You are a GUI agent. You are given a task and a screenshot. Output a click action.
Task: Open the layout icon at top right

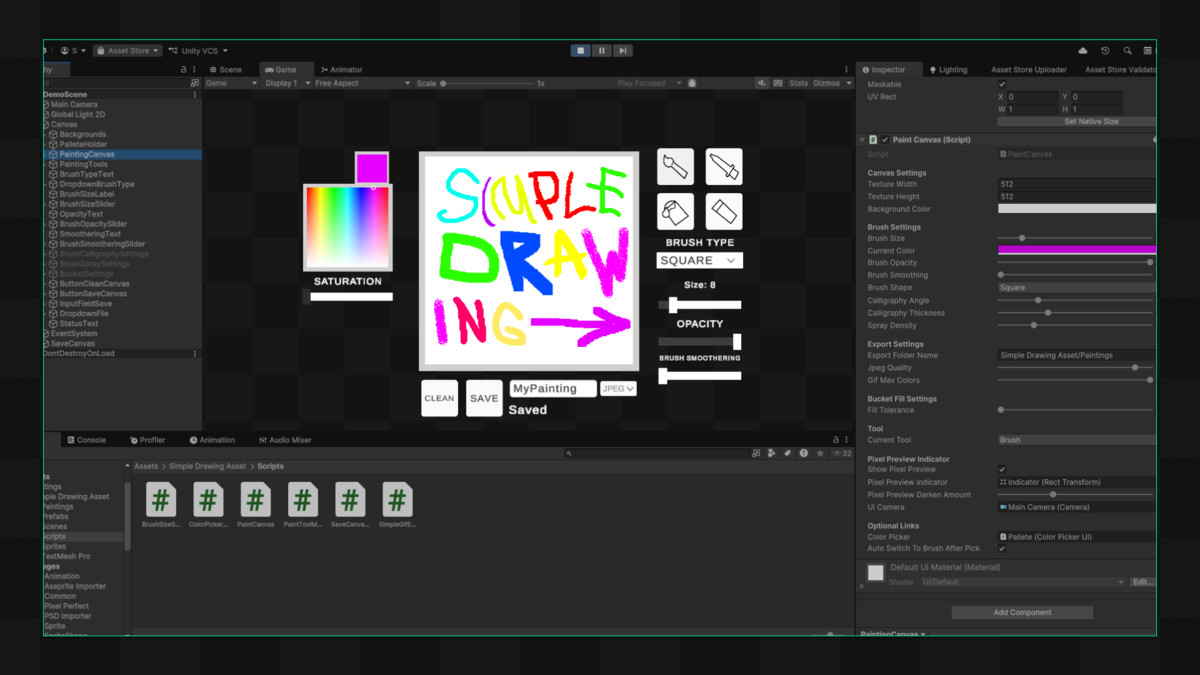click(1148, 50)
